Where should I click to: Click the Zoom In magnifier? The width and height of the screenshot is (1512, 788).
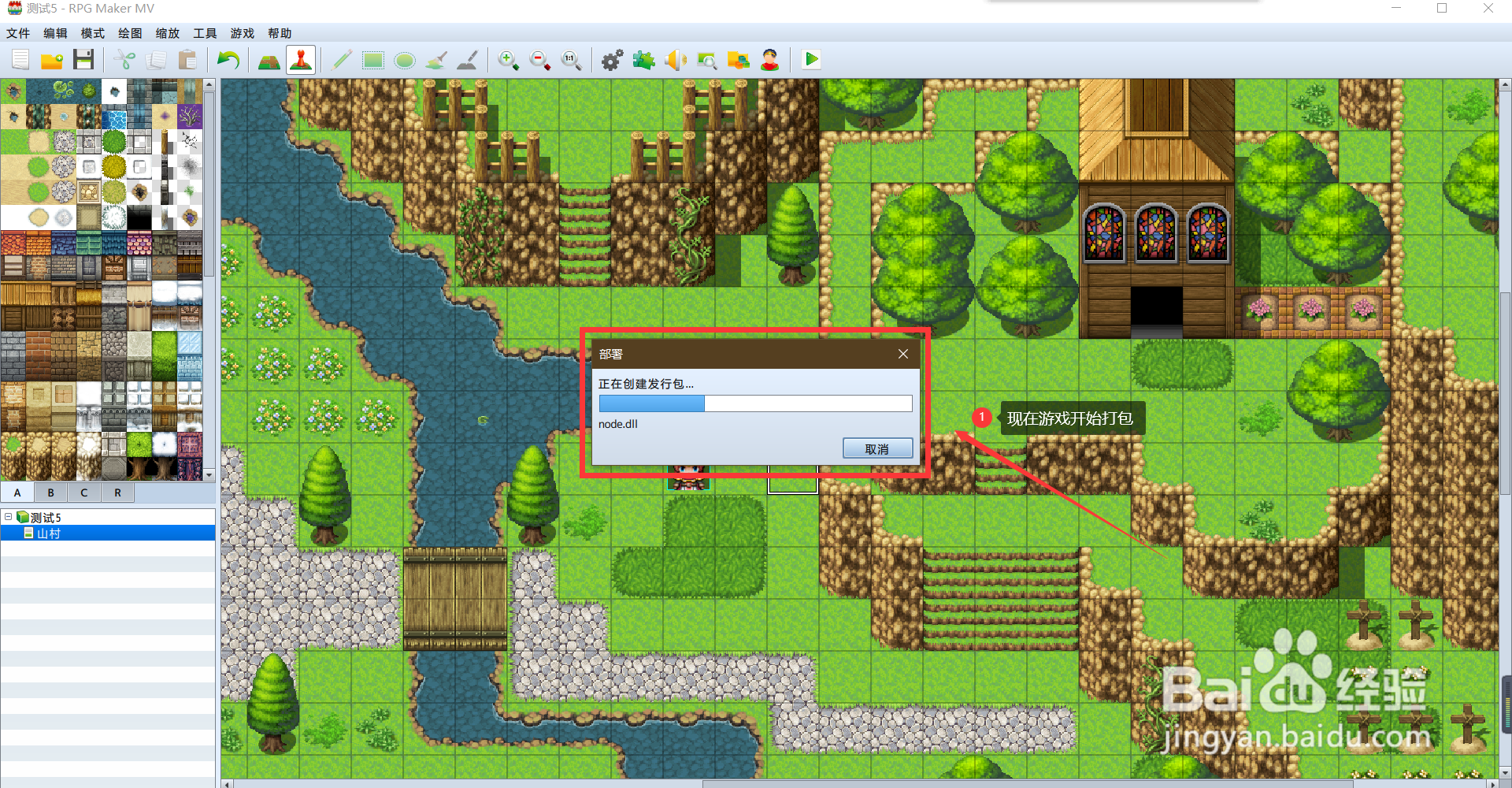coord(509,60)
